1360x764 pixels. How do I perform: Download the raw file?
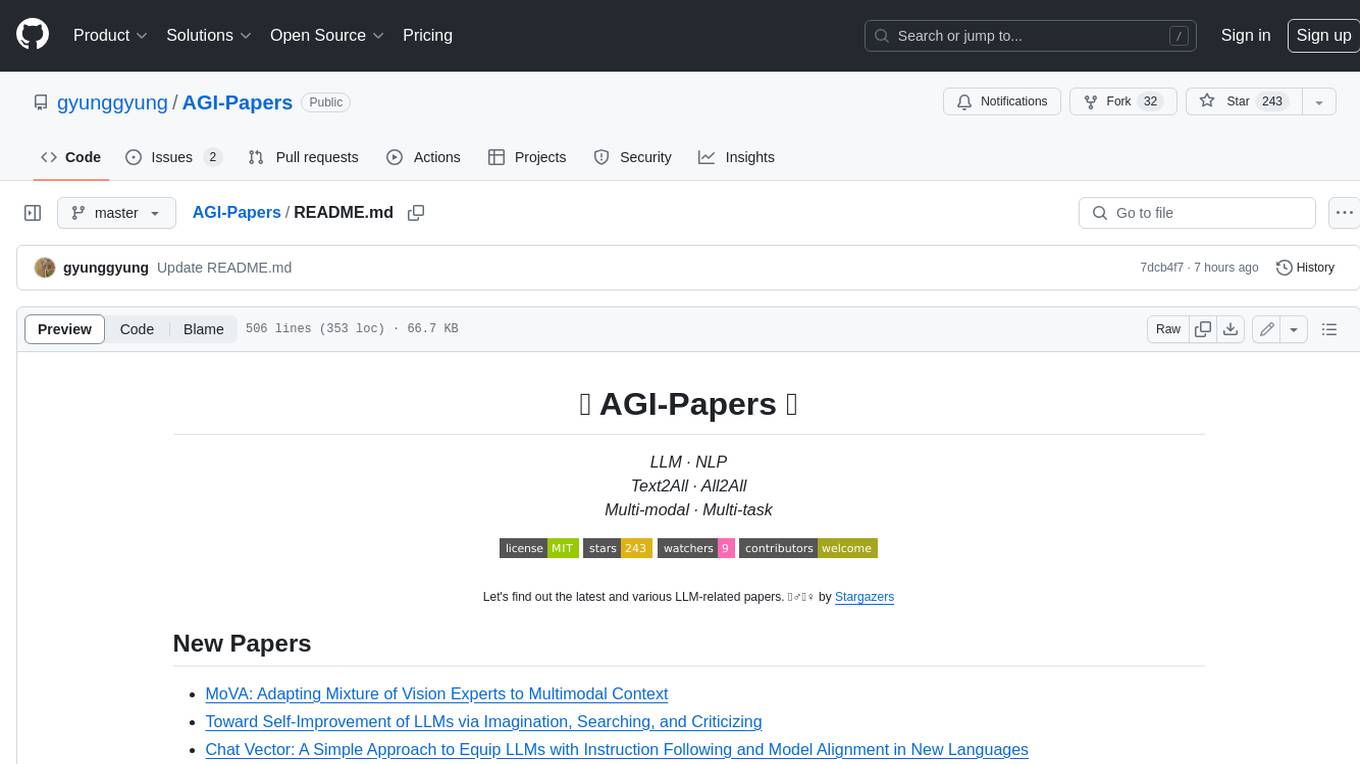coord(1231,329)
